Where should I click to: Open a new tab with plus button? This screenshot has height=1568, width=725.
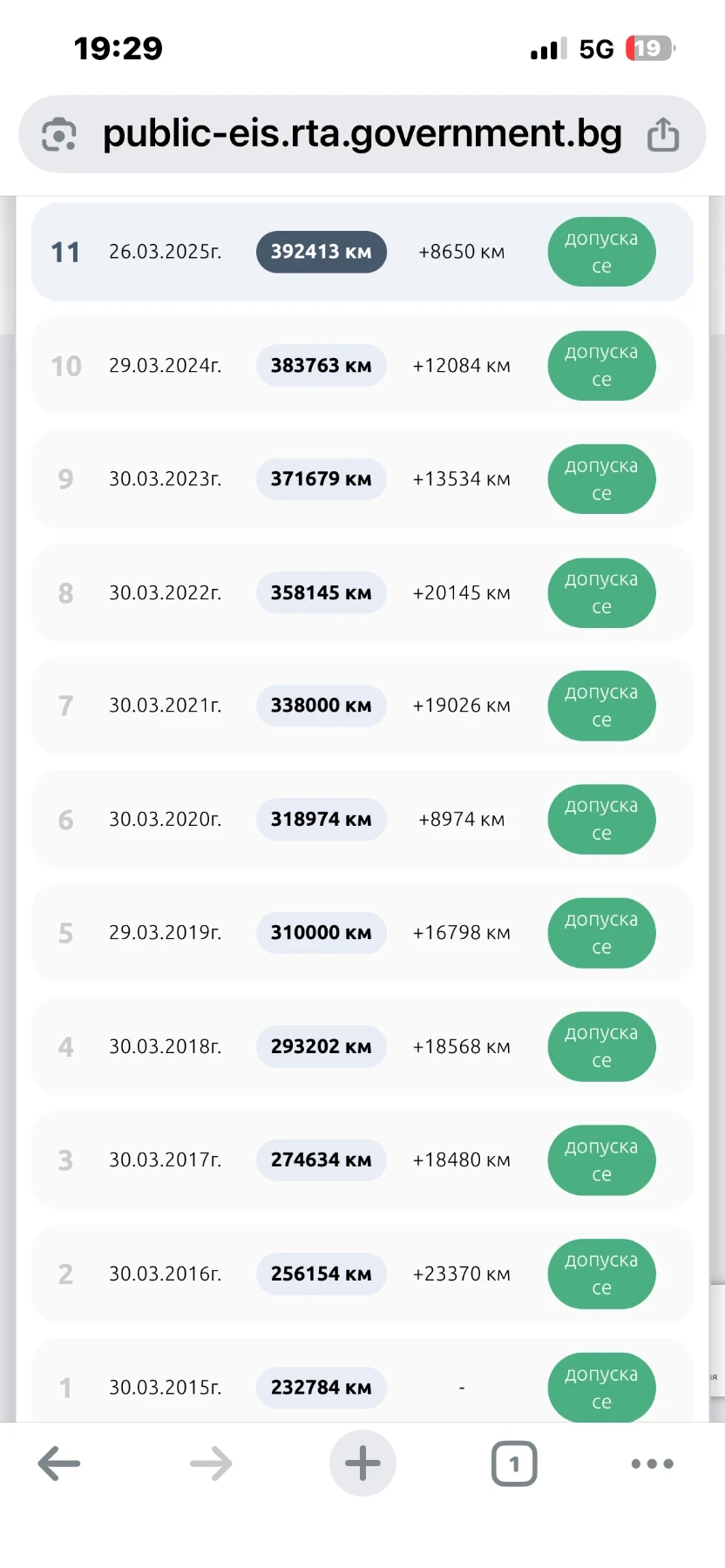coord(362,1463)
